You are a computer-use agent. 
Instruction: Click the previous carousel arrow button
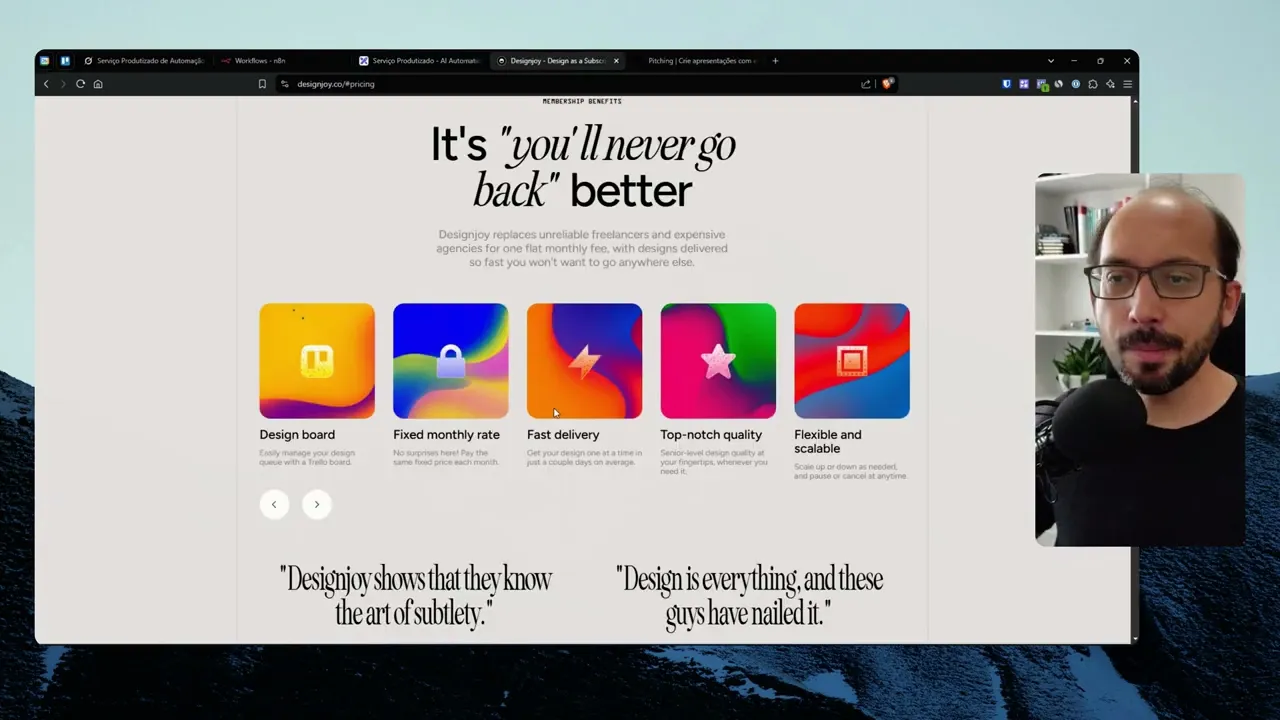click(x=274, y=504)
